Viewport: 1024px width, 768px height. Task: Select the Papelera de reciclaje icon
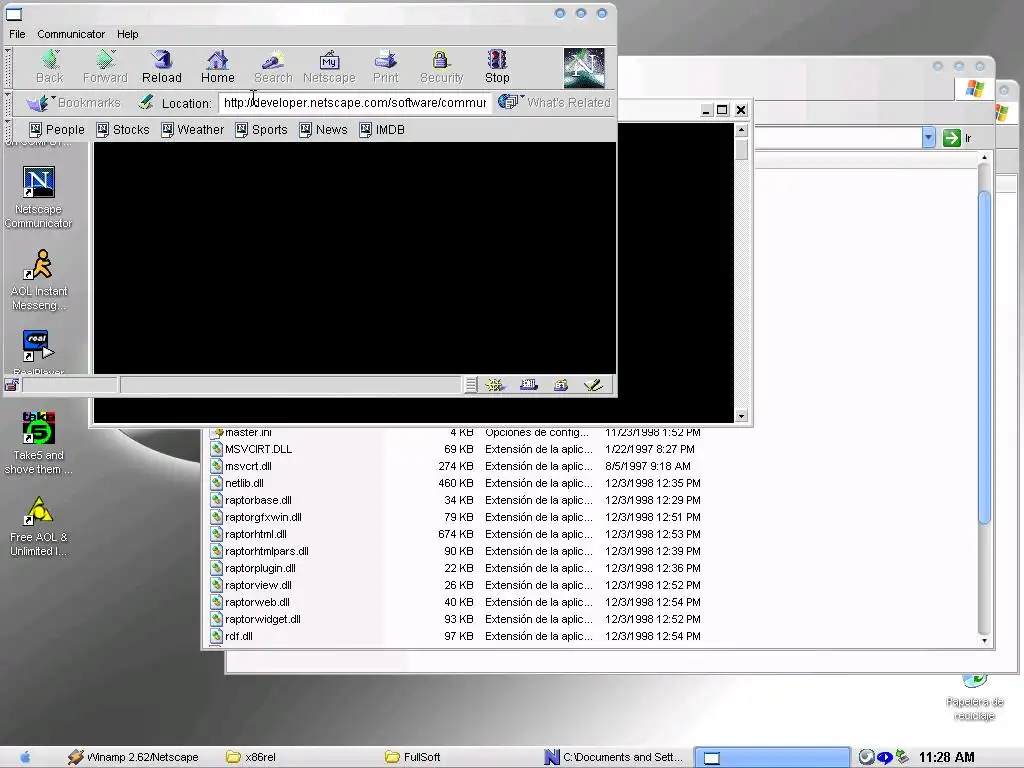click(974, 699)
